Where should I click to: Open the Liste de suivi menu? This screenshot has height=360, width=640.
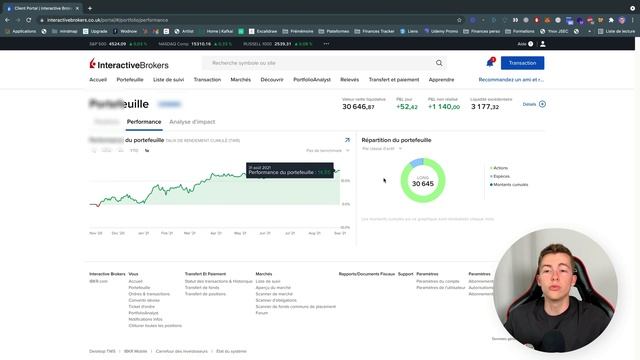click(x=168, y=80)
